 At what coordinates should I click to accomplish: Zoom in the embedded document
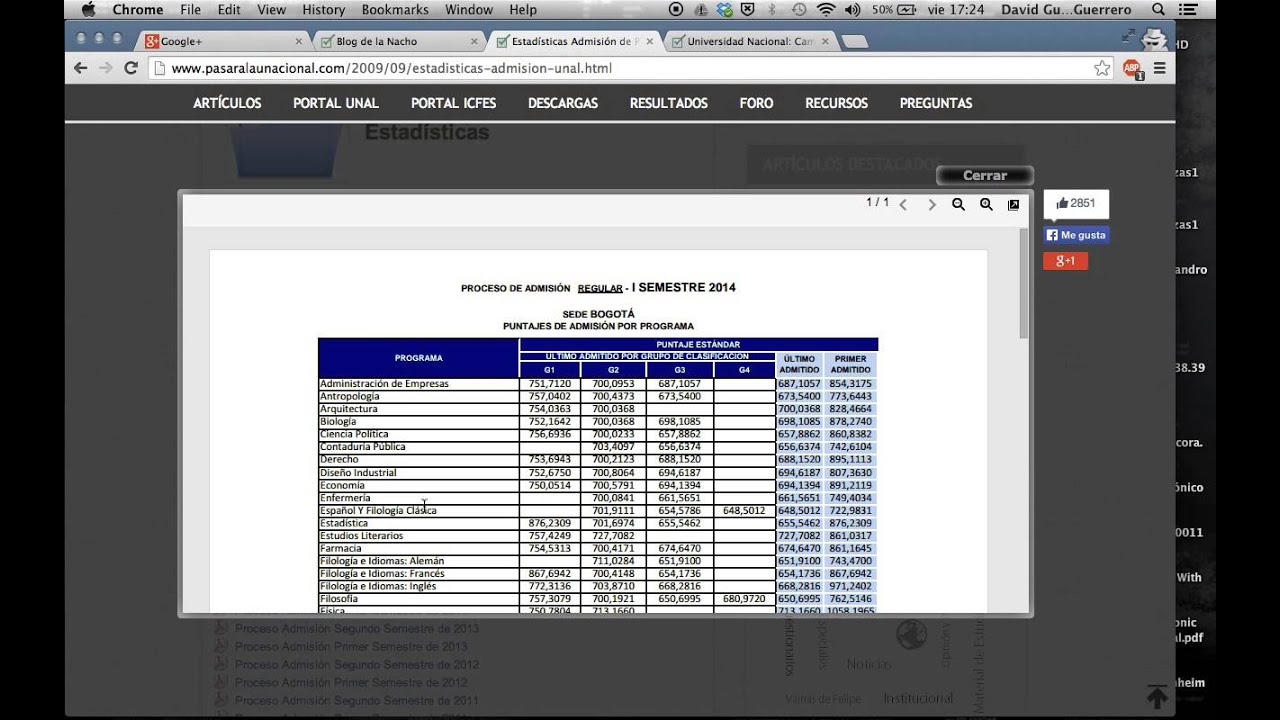[x=986, y=204]
